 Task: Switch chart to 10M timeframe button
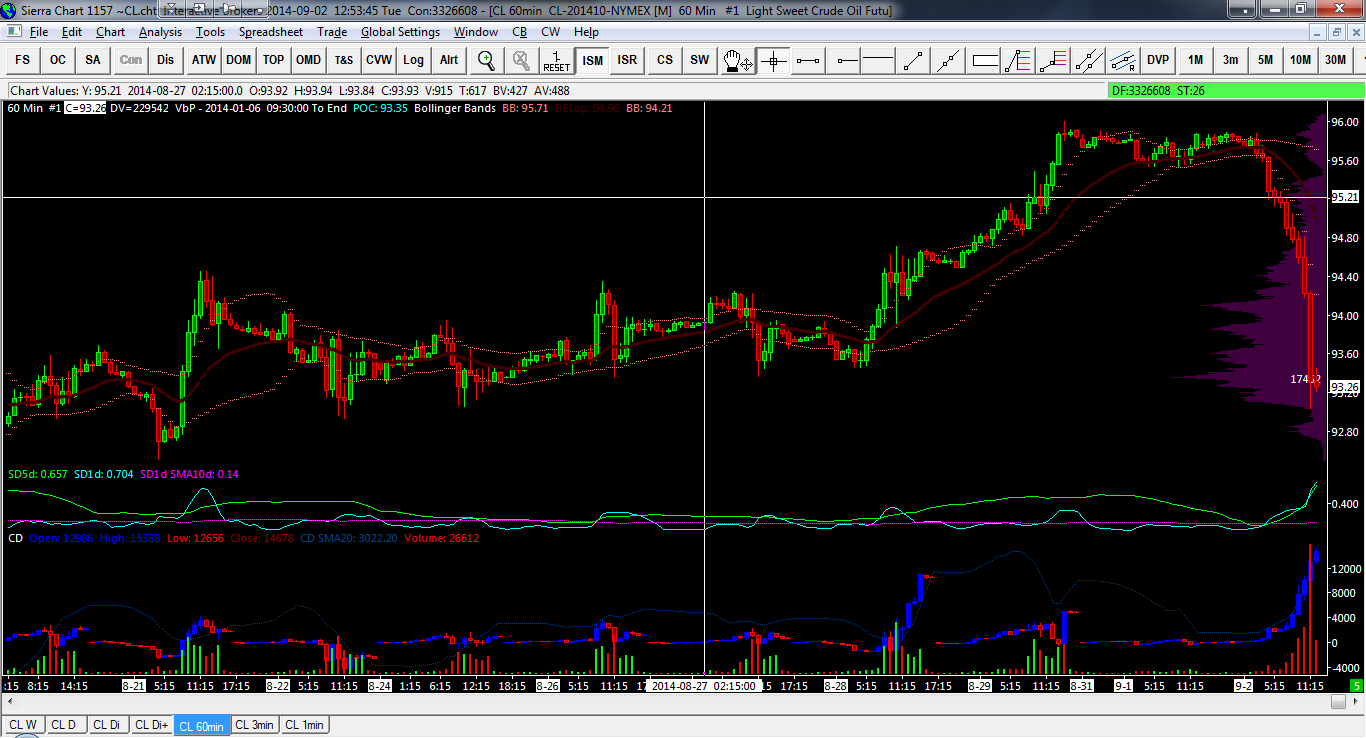coord(1300,60)
